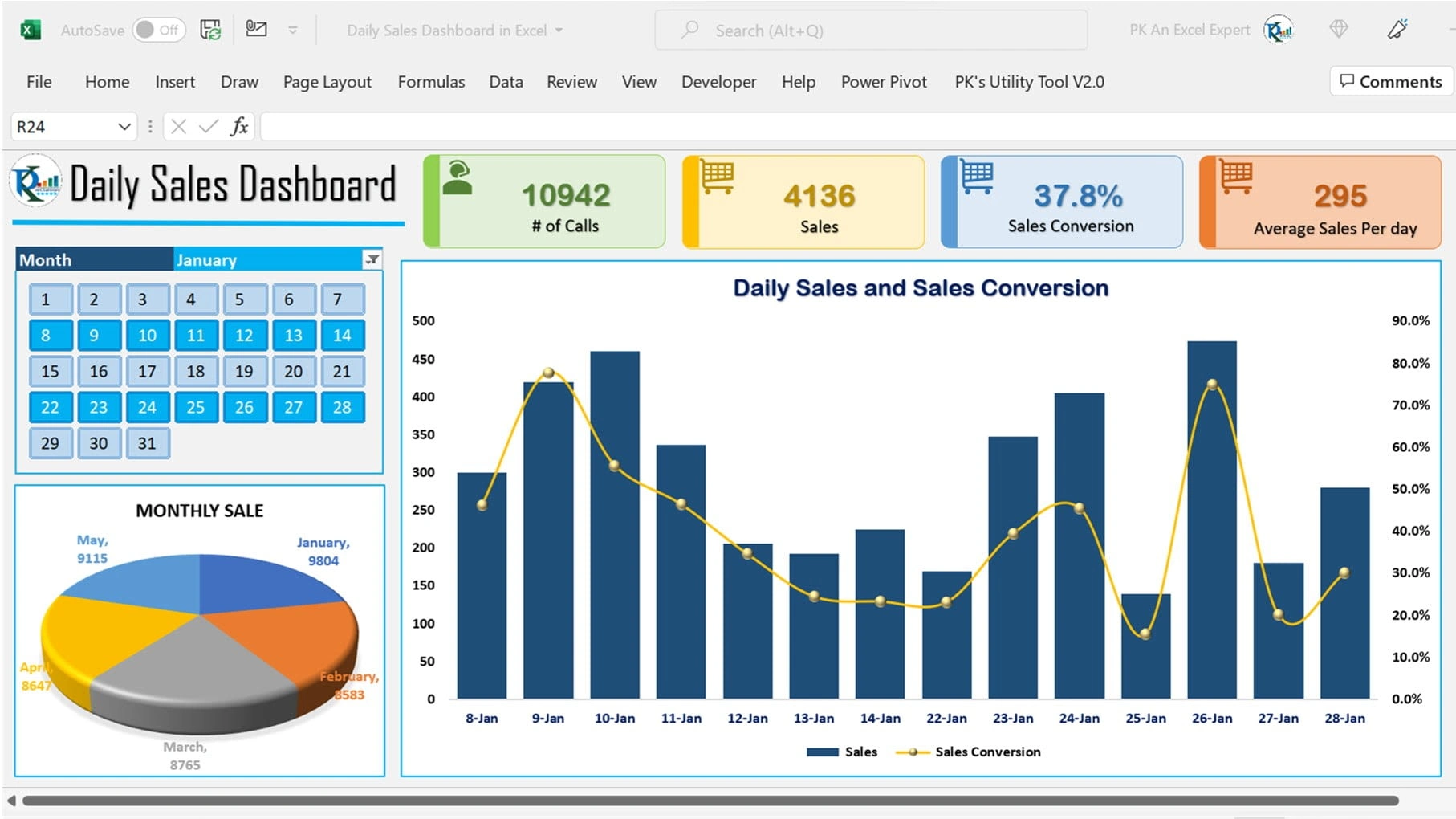This screenshot has width=1456, height=819.
Task: Open the Help tab
Action: 798,82
